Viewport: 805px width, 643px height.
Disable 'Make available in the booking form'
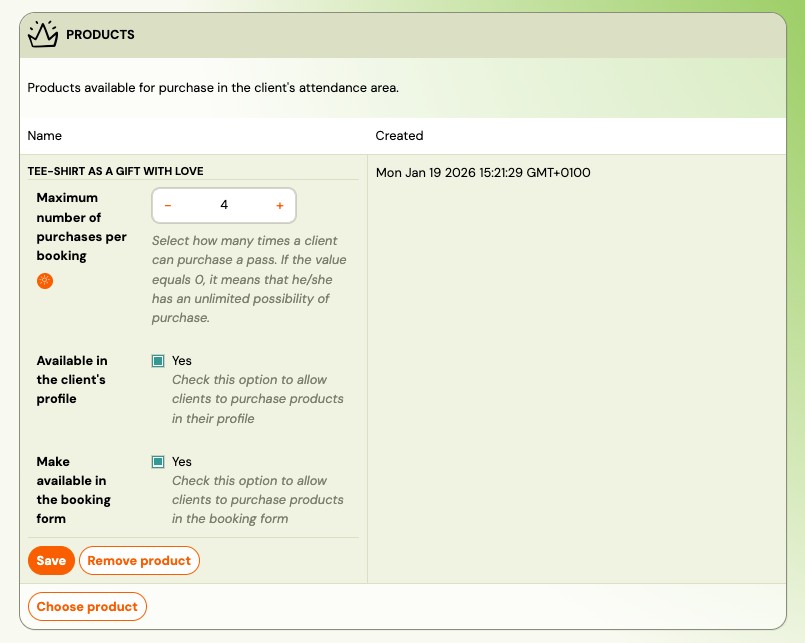click(x=160, y=461)
